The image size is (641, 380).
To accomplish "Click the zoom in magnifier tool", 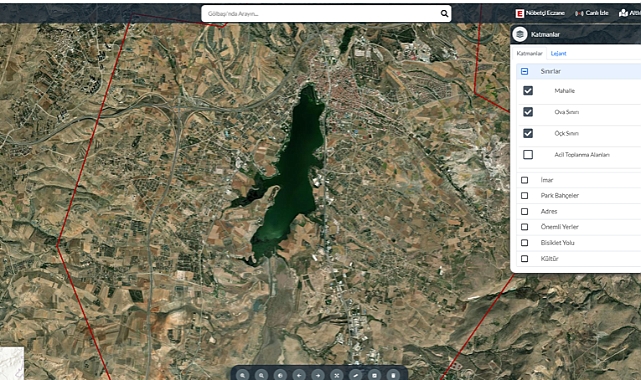I will pyautogui.click(x=243, y=375).
